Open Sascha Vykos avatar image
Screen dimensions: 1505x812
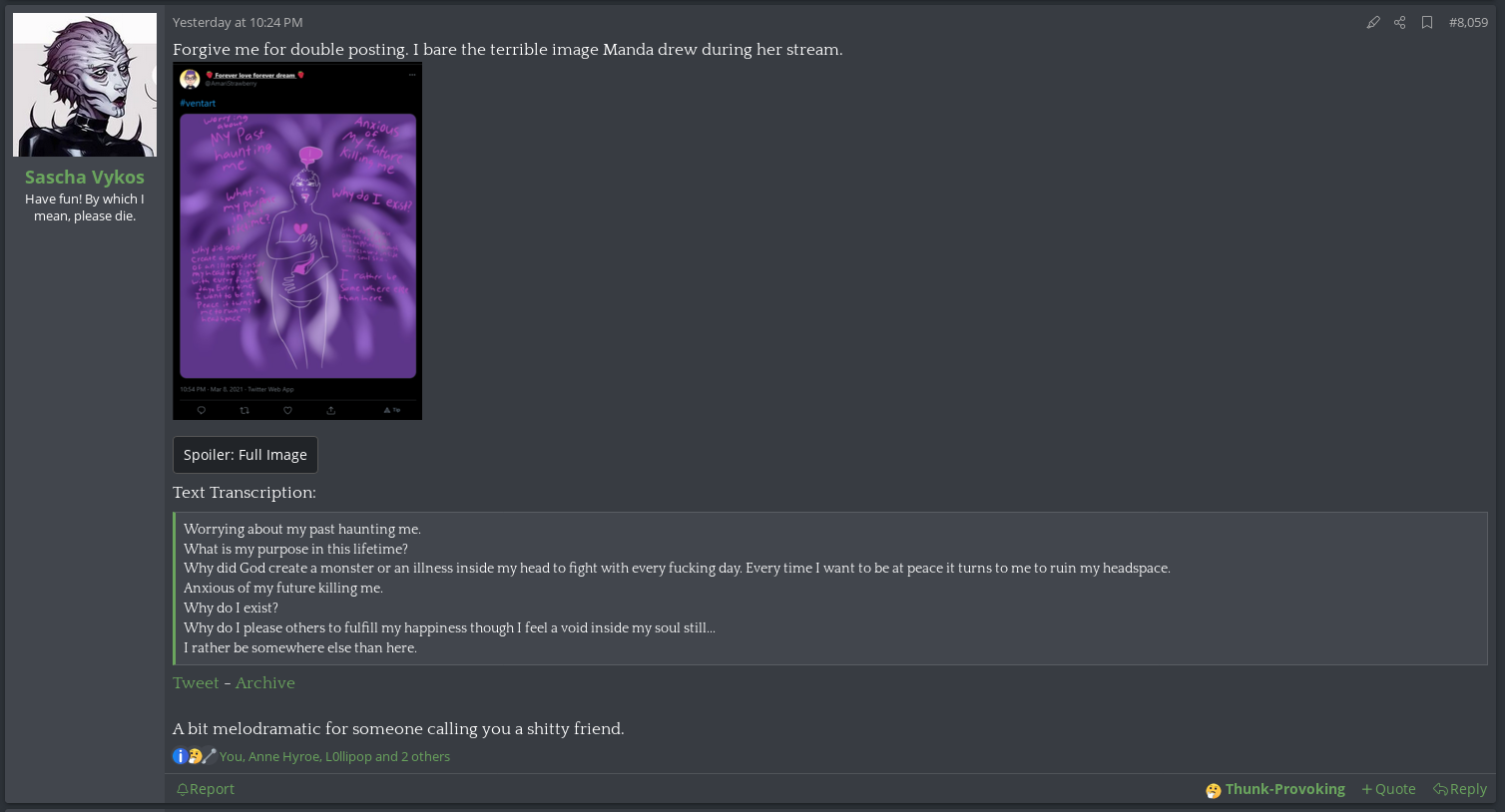click(85, 85)
